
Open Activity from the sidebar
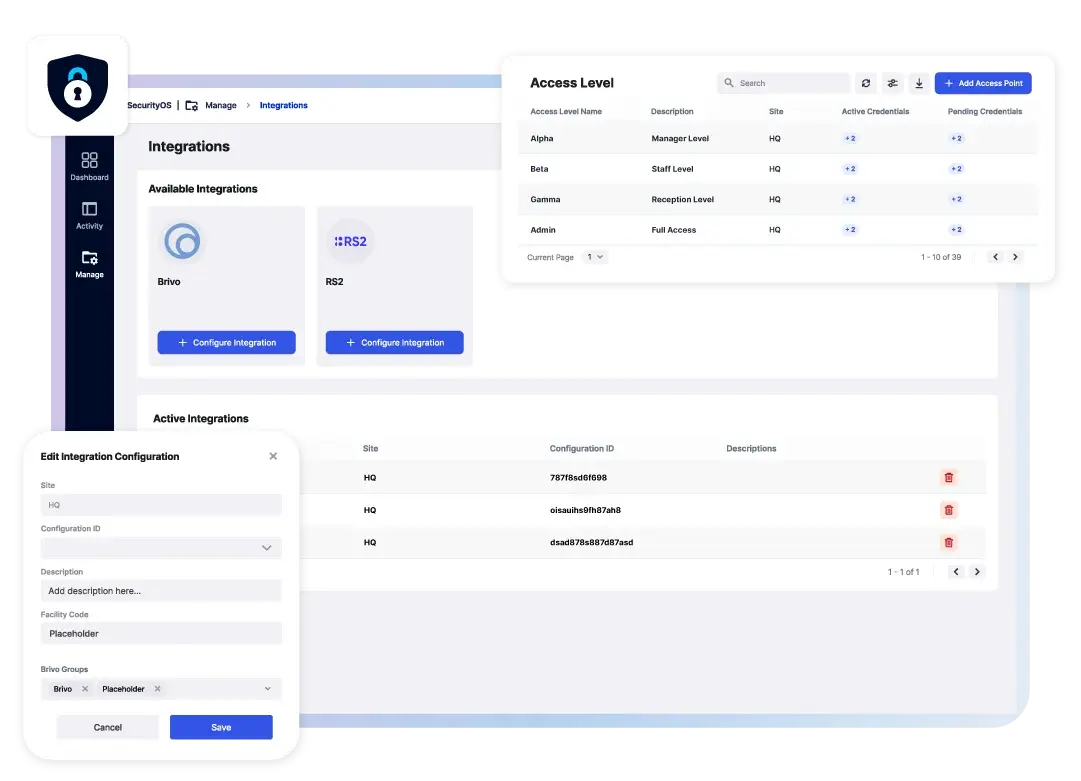click(89, 215)
